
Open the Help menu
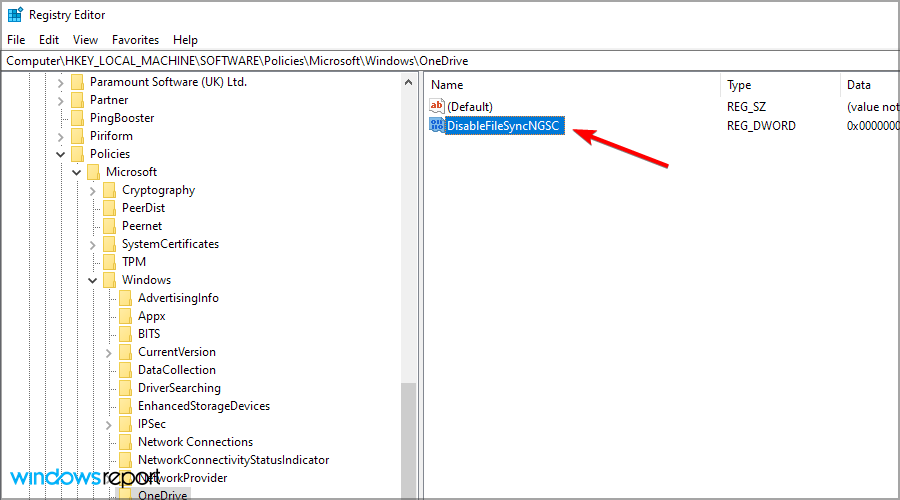coord(185,40)
